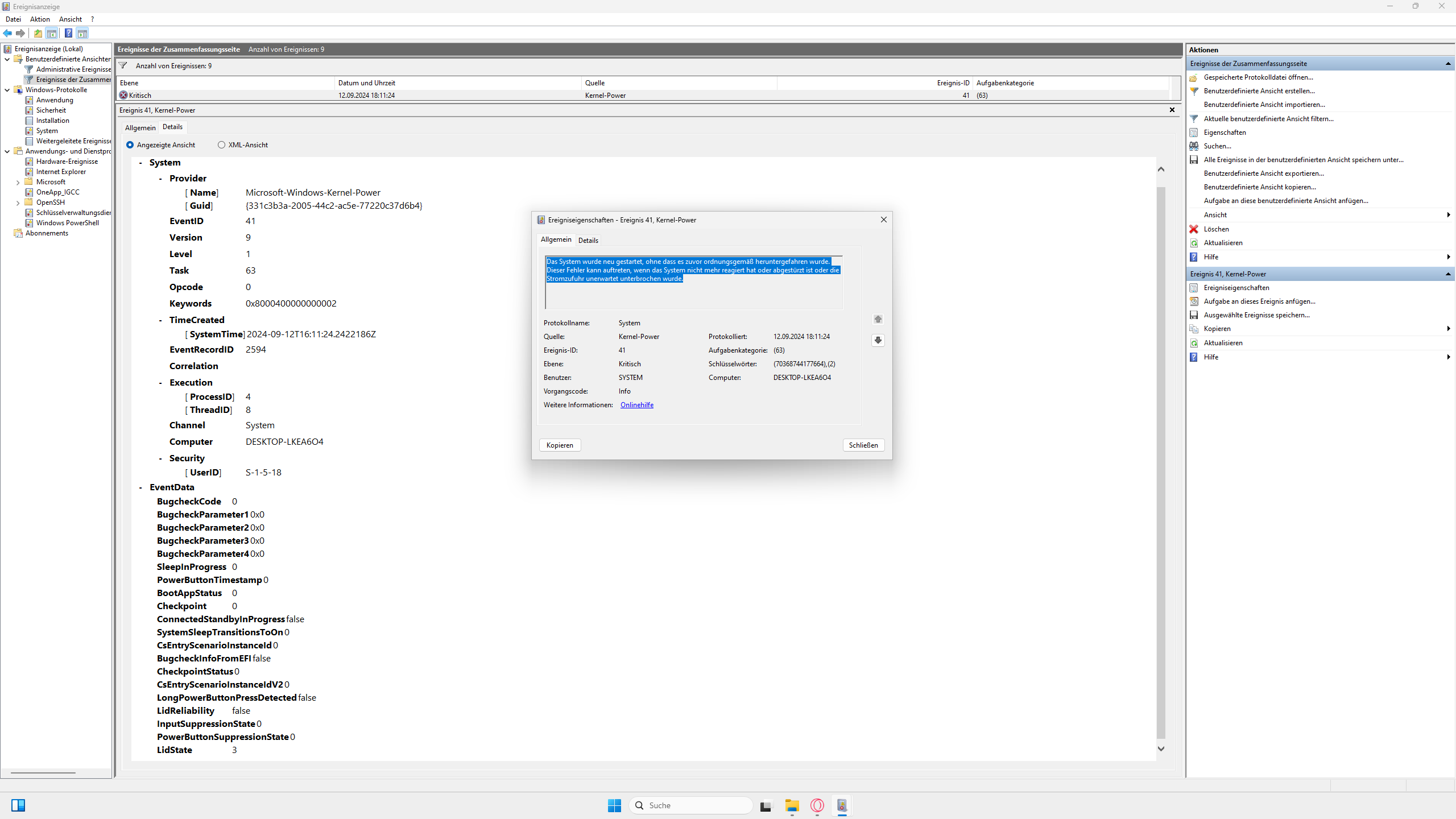Collapse Windows-Protokolle in the tree
The height and width of the screenshot is (819, 1456).
pyautogui.click(x=7, y=90)
